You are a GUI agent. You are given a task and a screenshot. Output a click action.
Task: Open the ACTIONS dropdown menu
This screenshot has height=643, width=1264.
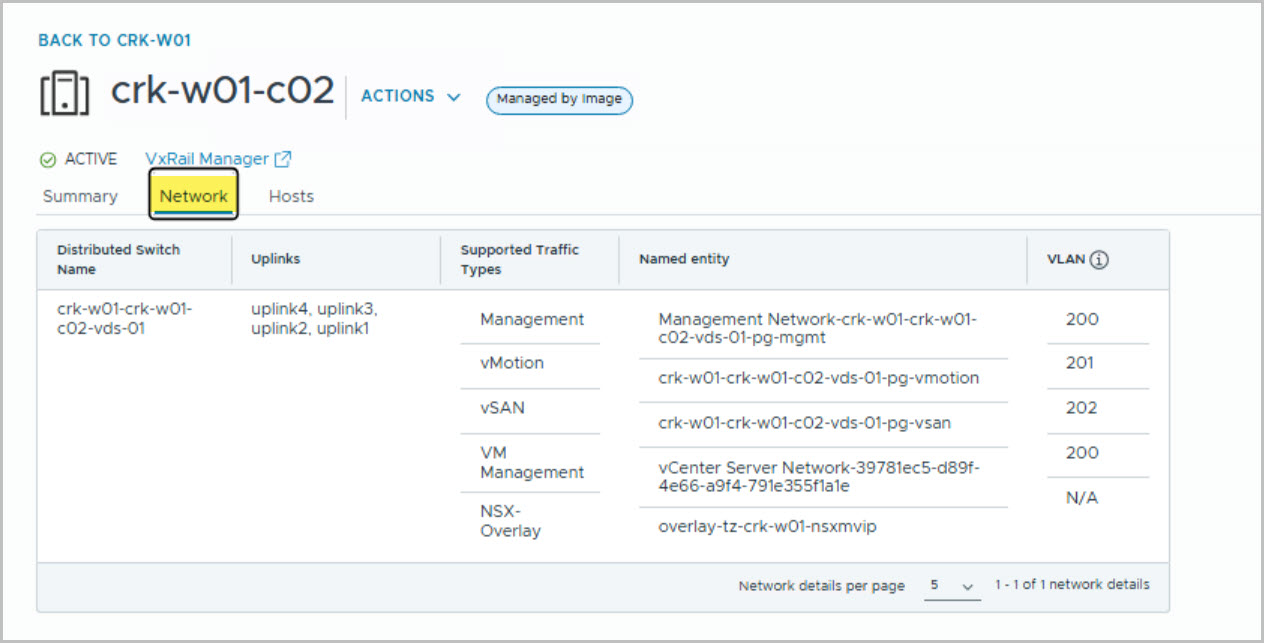click(410, 96)
